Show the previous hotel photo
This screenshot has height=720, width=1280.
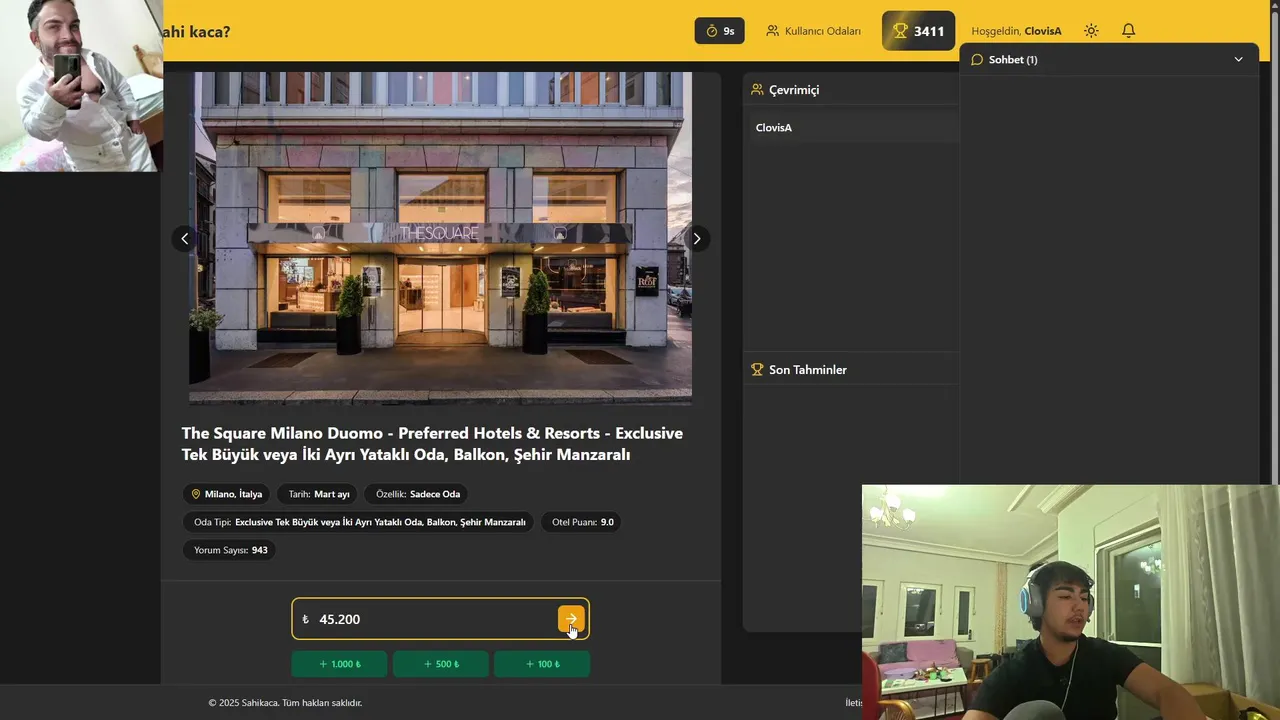pos(184,239)
